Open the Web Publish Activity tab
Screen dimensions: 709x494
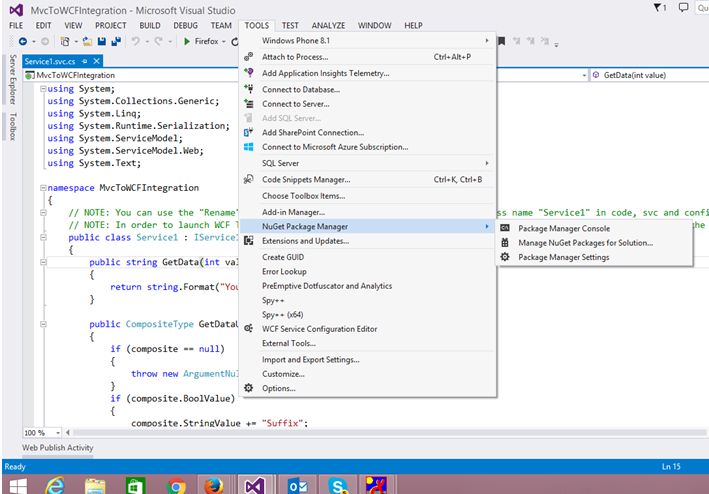pos(57,447)
